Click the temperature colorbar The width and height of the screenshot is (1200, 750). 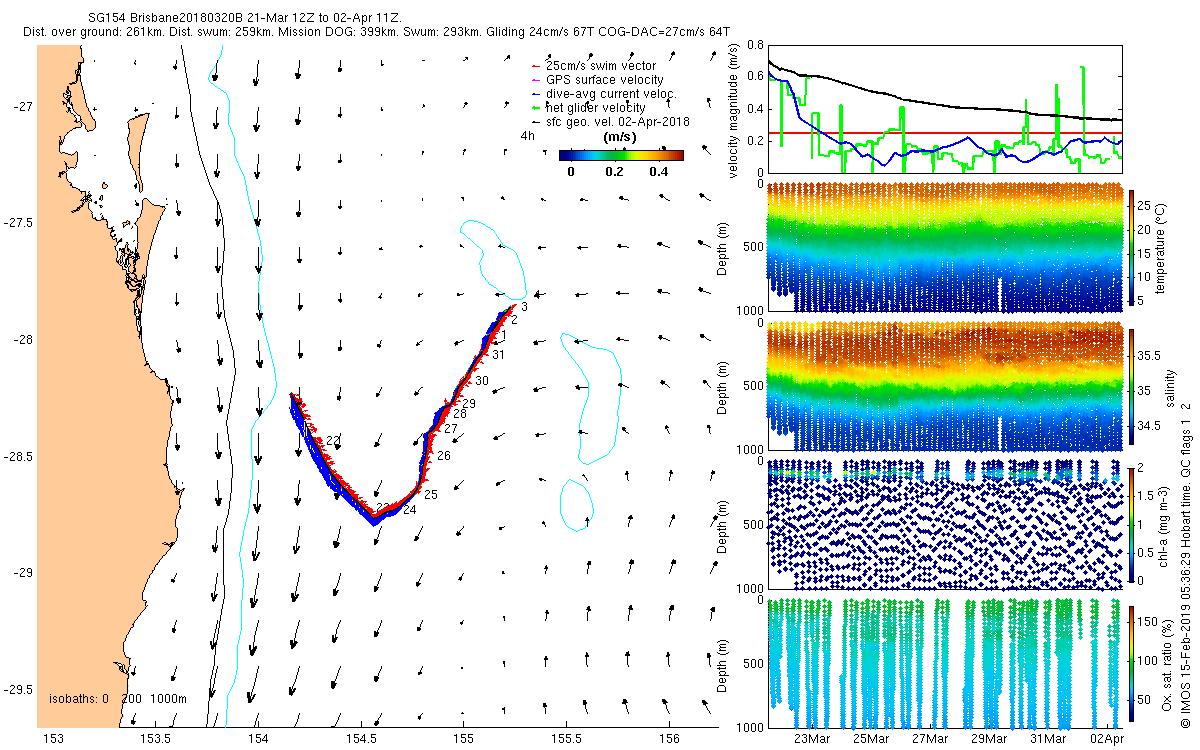(x=1132, y=246)
